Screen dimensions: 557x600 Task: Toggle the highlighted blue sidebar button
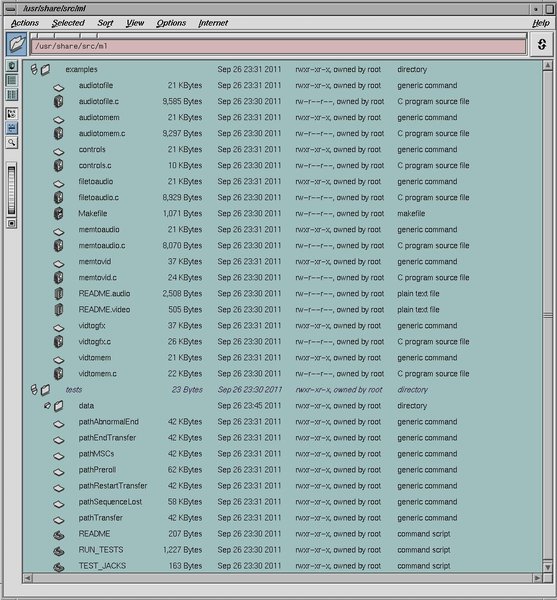click(12, 128)
